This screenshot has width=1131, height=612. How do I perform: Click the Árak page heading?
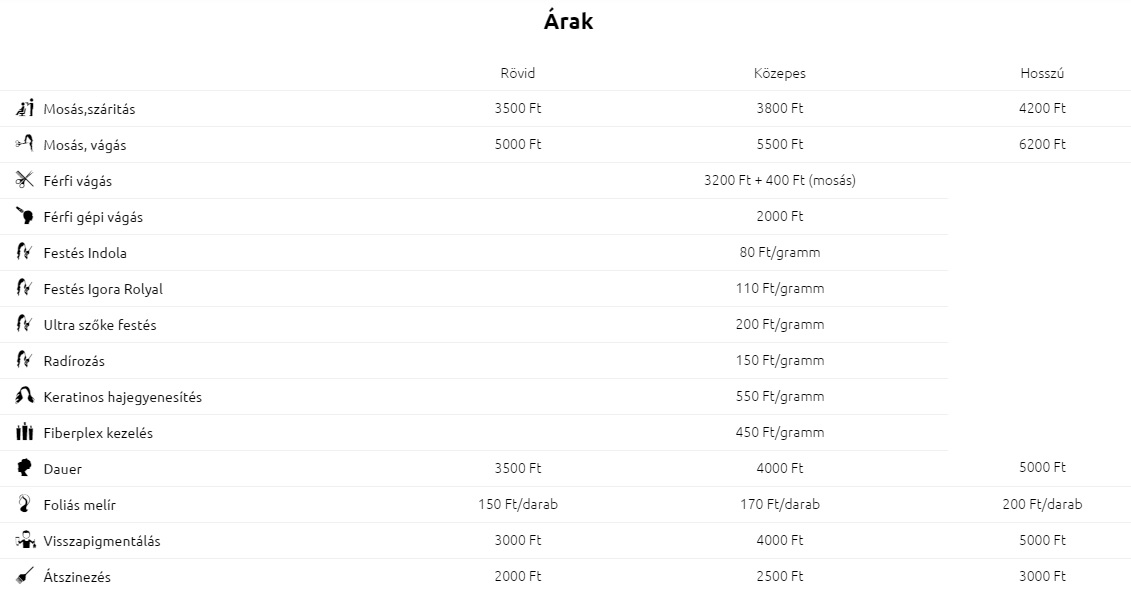click(x=568, y=22)
